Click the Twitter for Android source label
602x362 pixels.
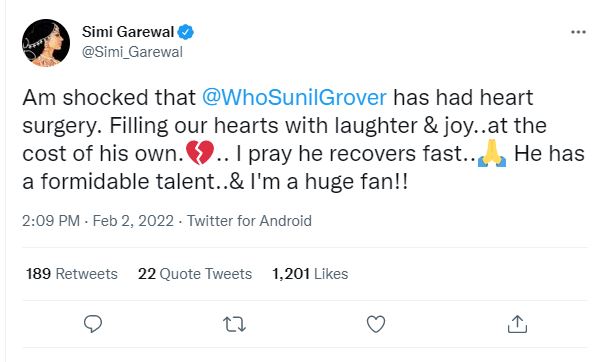coord(249,221)
